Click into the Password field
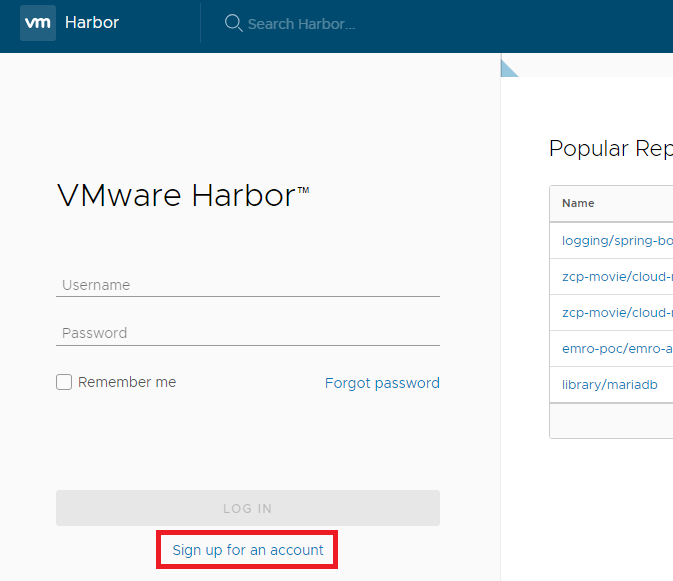The width and height of the screenshot is (673, 581). [x=248, y=333]
